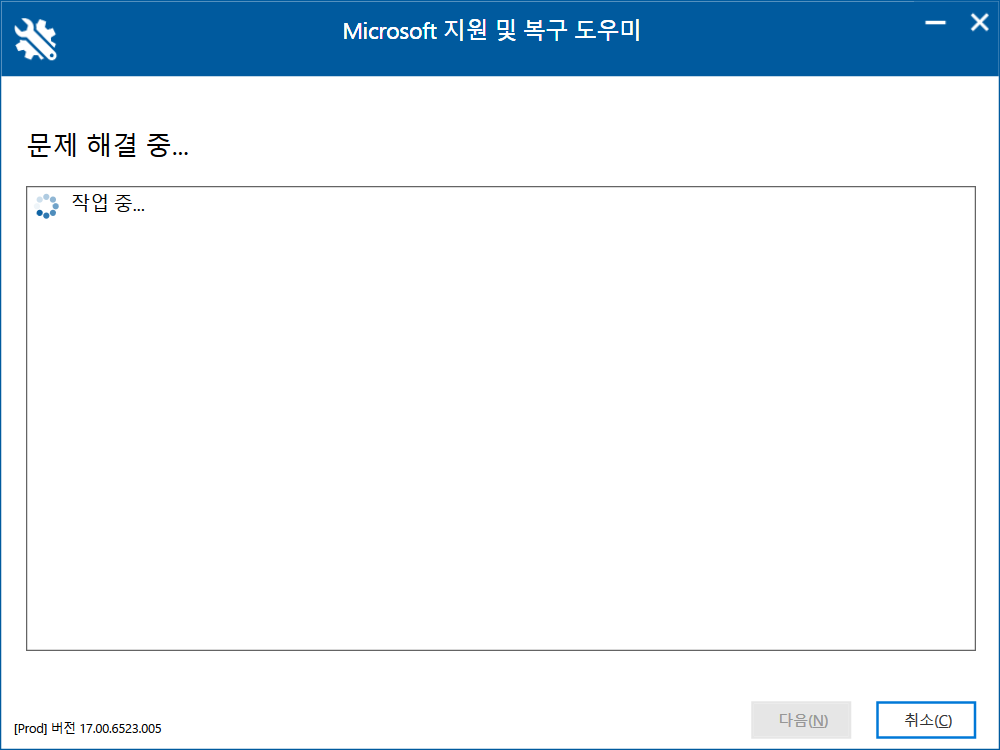Screen dimensions: 1000x750
Task: Click the disabled 다음(N) button
Action: [801, 720]
